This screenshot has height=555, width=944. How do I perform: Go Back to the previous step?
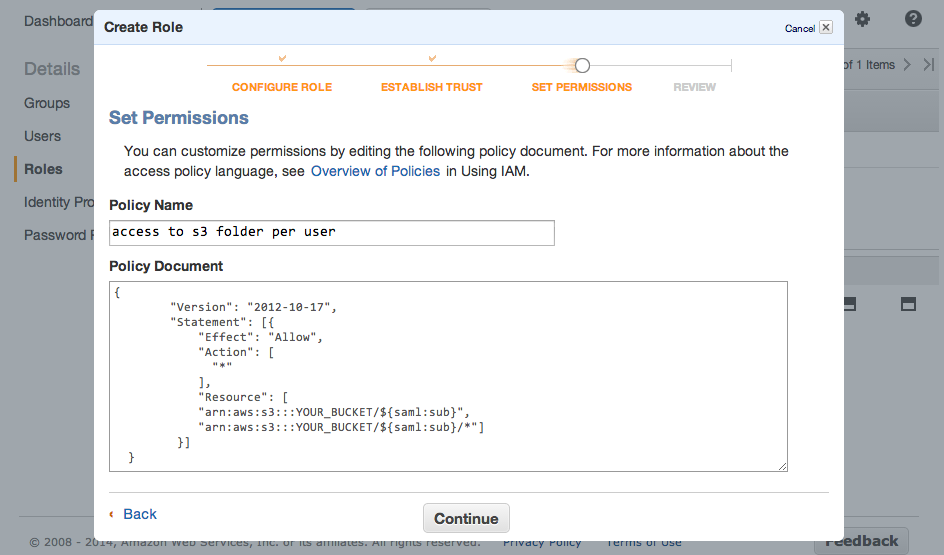coord(139,514)
